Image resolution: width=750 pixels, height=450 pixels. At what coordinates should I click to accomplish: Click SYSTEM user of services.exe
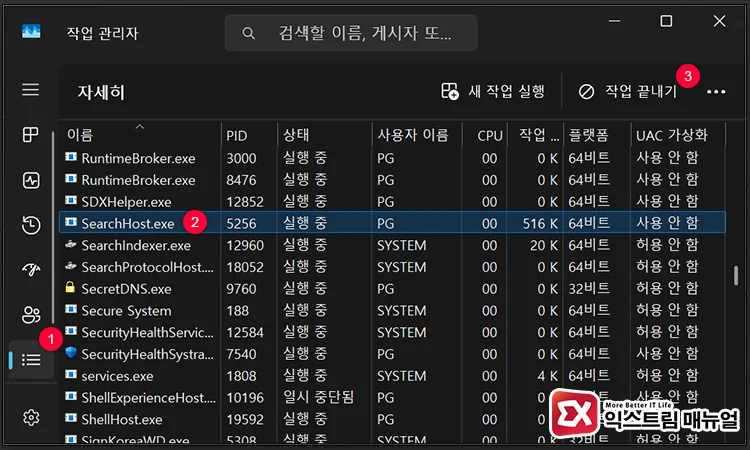click(401, 376)
